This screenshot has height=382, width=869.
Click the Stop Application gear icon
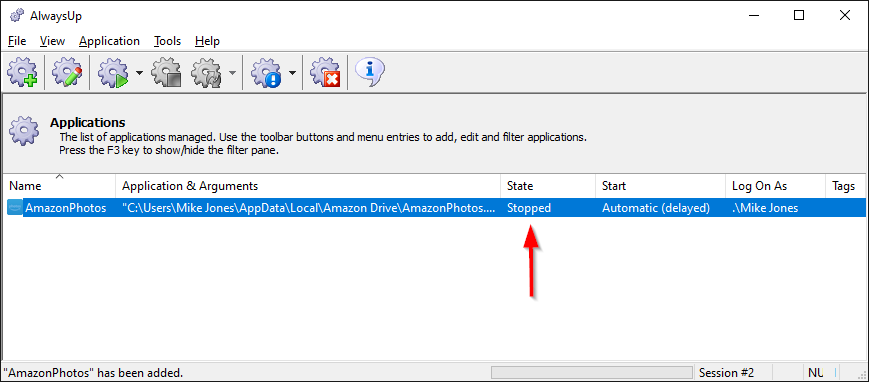coord(167,72)
